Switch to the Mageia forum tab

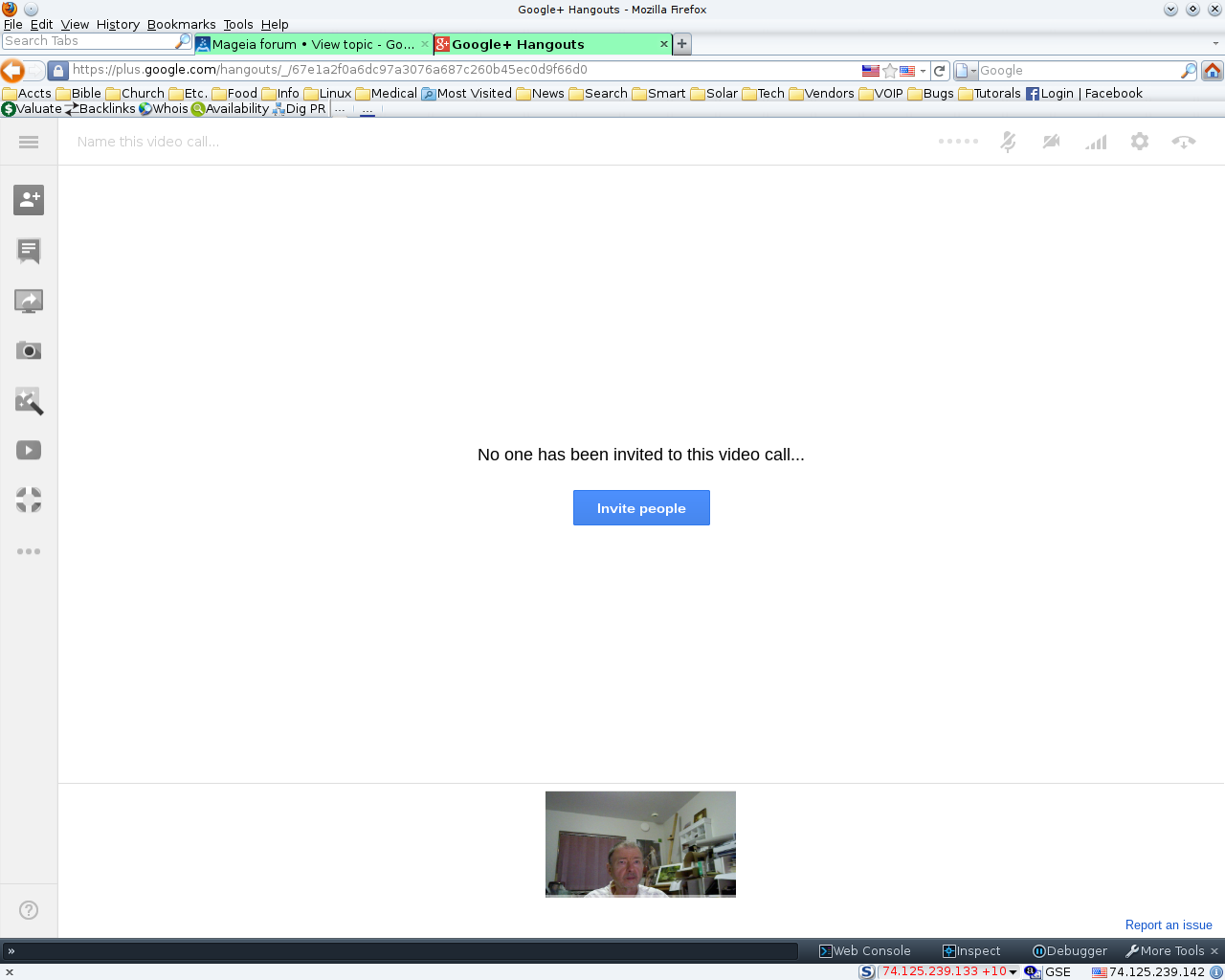(x=313, y=44)
